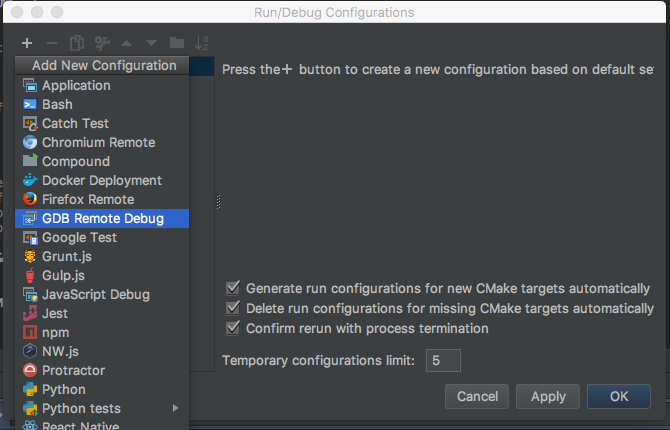This screenshot has height=430, width=670.
Task: Click the Temporary configurations limit field
Action: [x=443, y=360]
